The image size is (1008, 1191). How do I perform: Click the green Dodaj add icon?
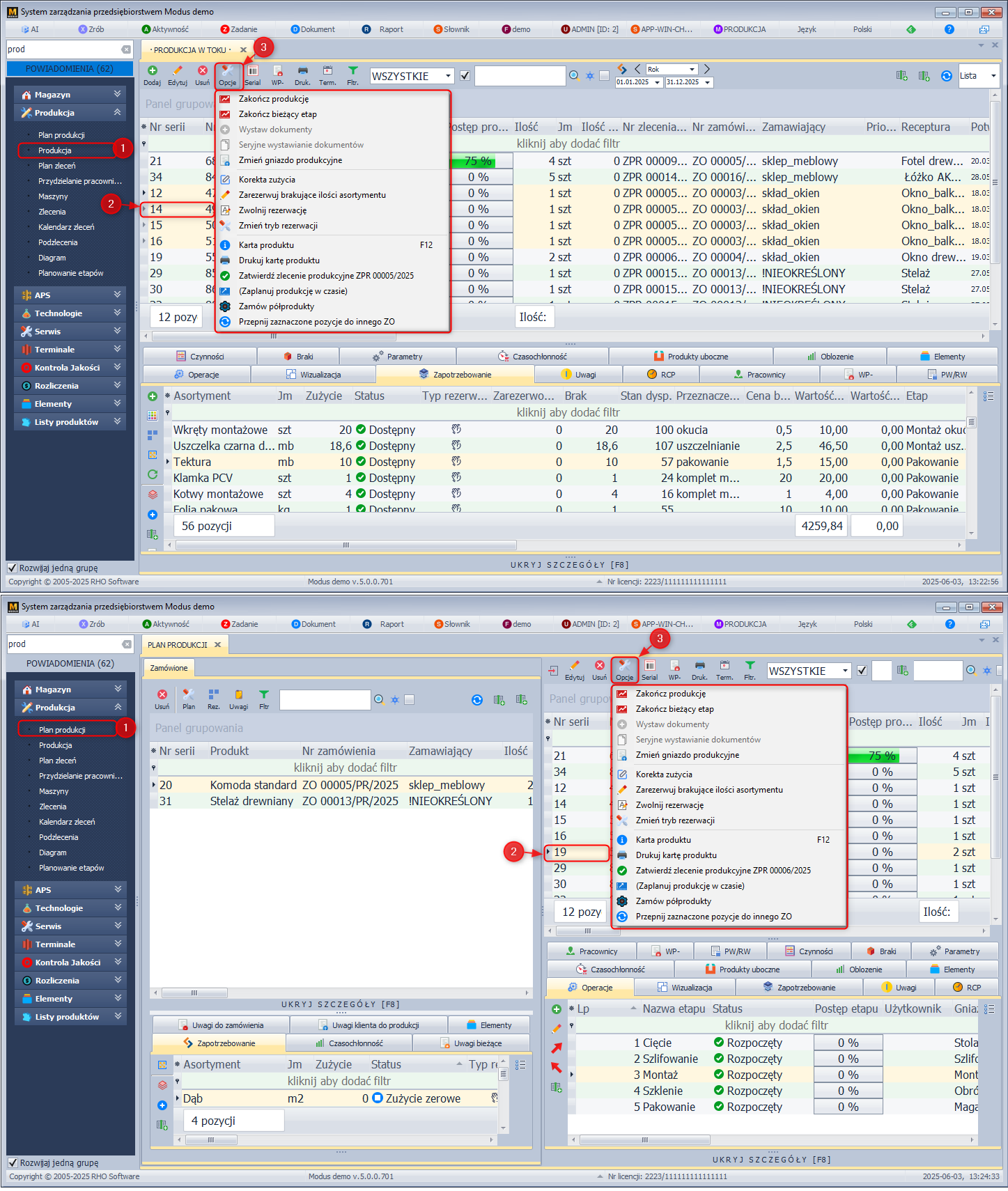point(152,71)
